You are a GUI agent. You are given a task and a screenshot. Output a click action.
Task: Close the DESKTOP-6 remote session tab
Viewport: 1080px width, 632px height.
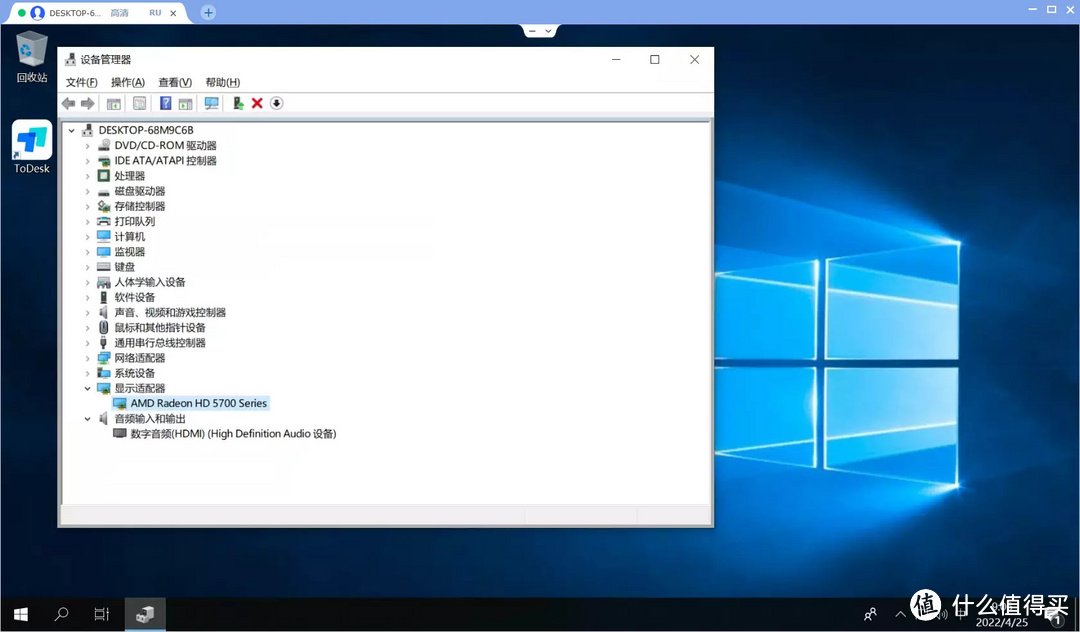click(x=173, y=13)
